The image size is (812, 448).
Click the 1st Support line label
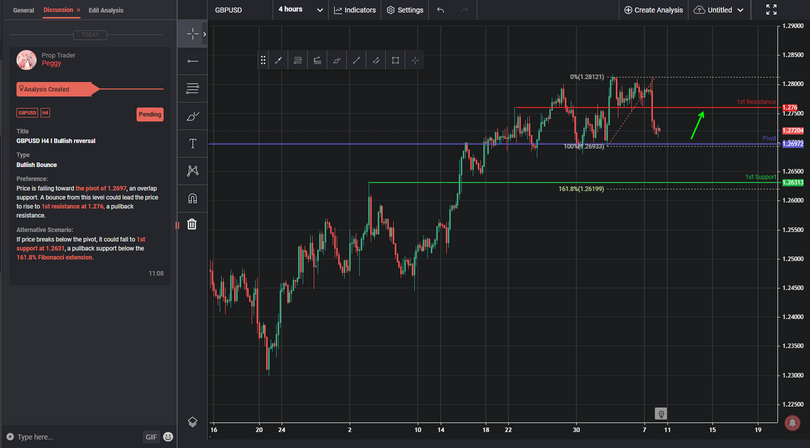[760, 177]
